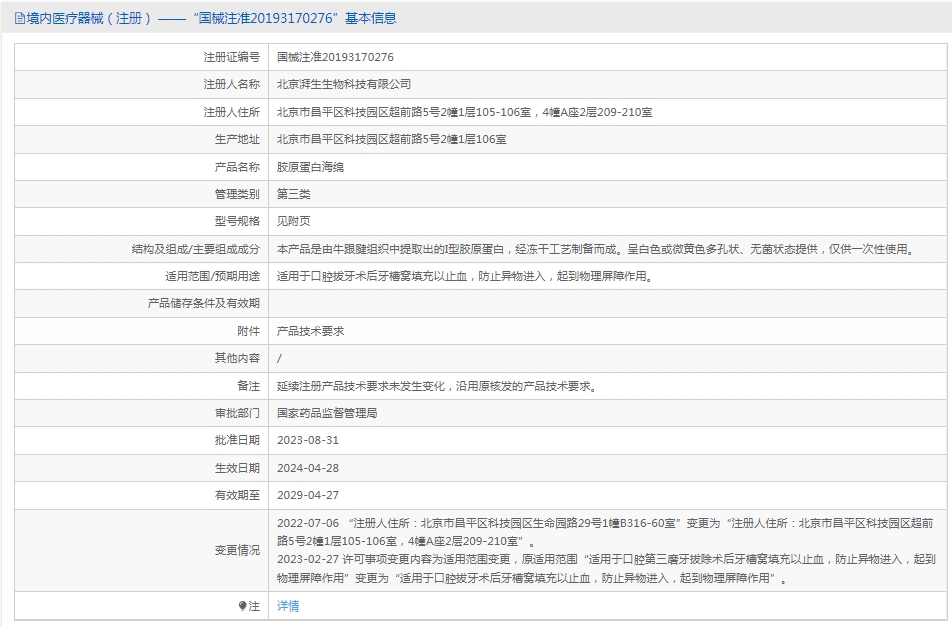The height and width of the screenshot is (626, 952).
Task: Select registration number value 国械注准20193170276
Action: (x=335, y=58)
